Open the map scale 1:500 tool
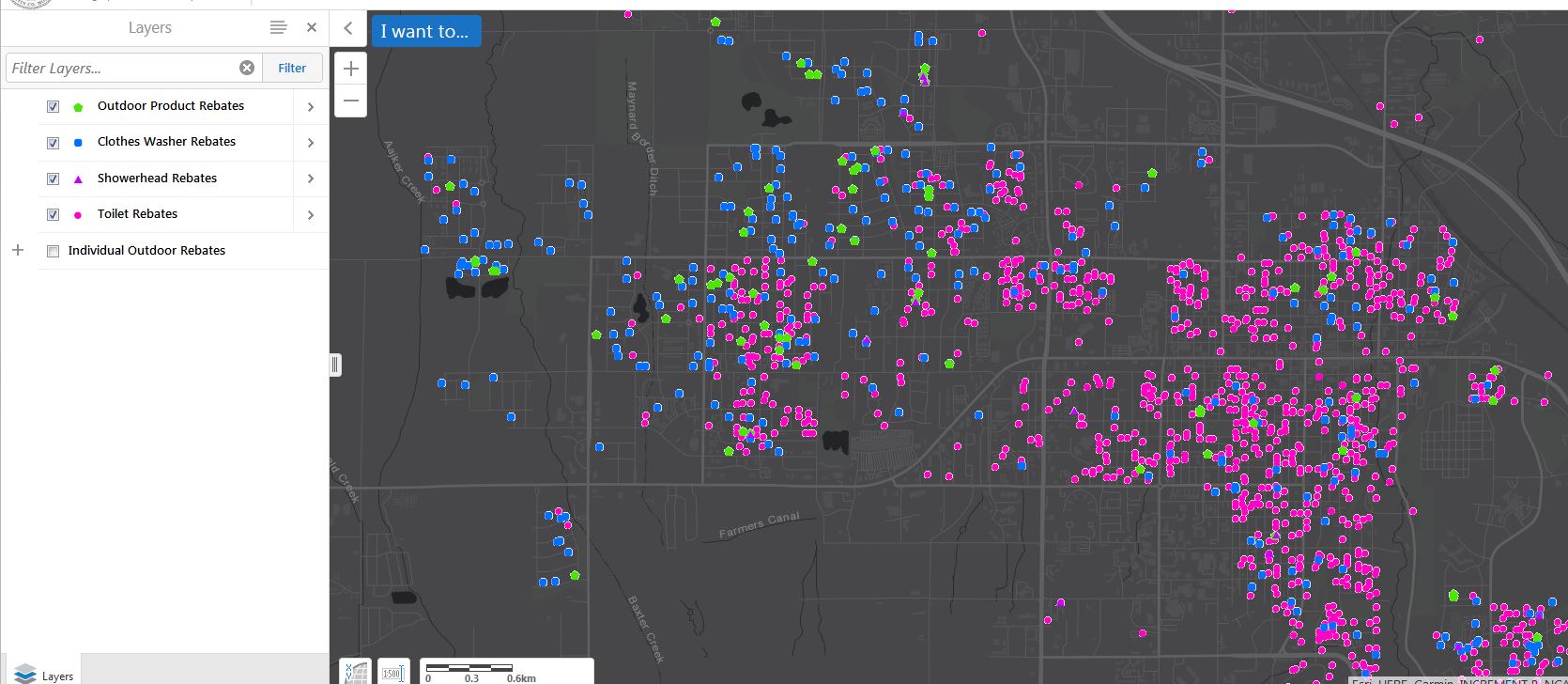 tap(393, 672)
